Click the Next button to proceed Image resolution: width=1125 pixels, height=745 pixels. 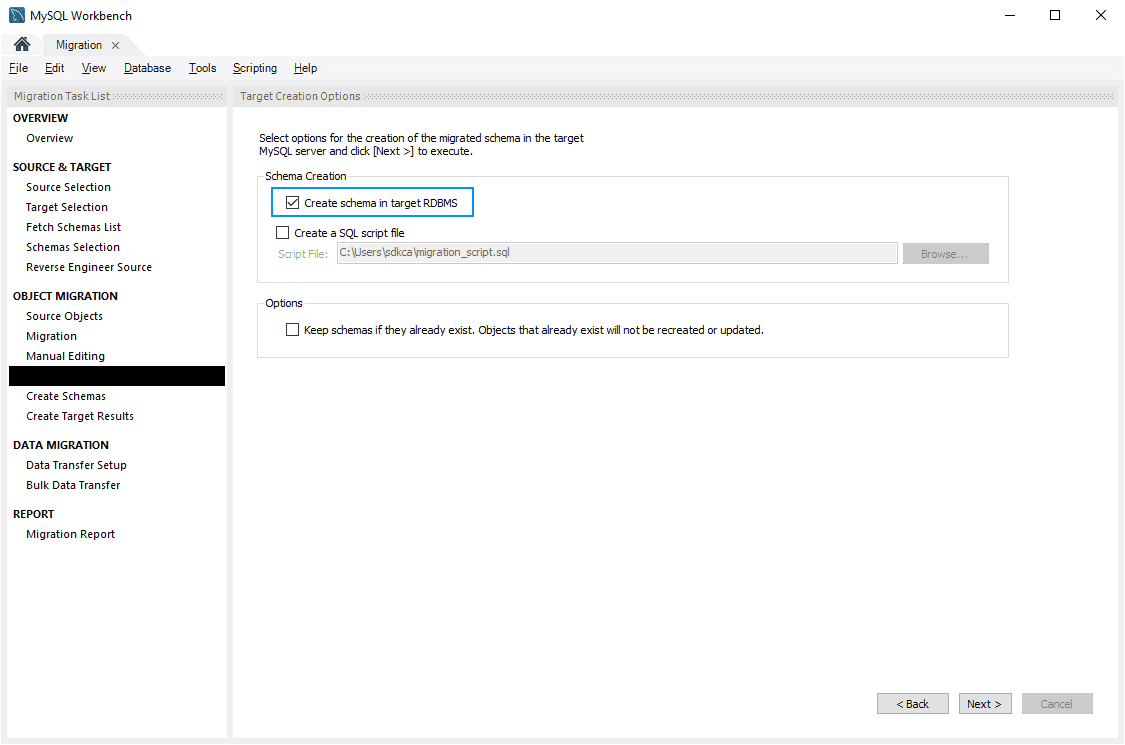pos(984,703)
